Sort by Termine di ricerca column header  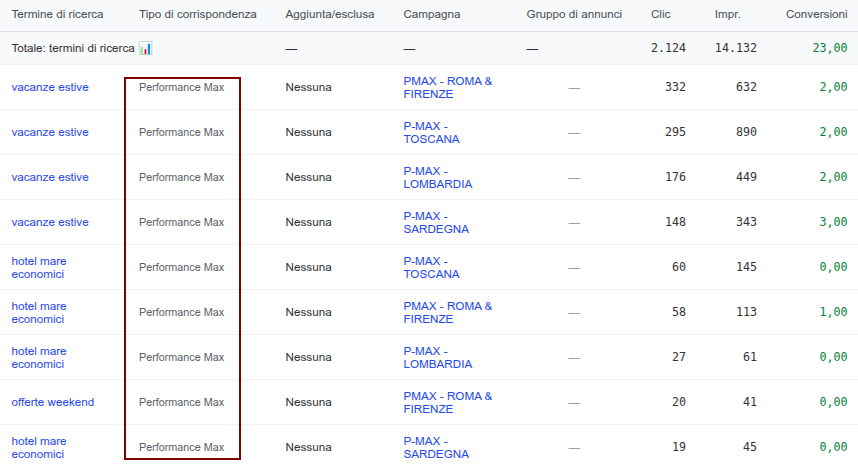pos(57,14)
